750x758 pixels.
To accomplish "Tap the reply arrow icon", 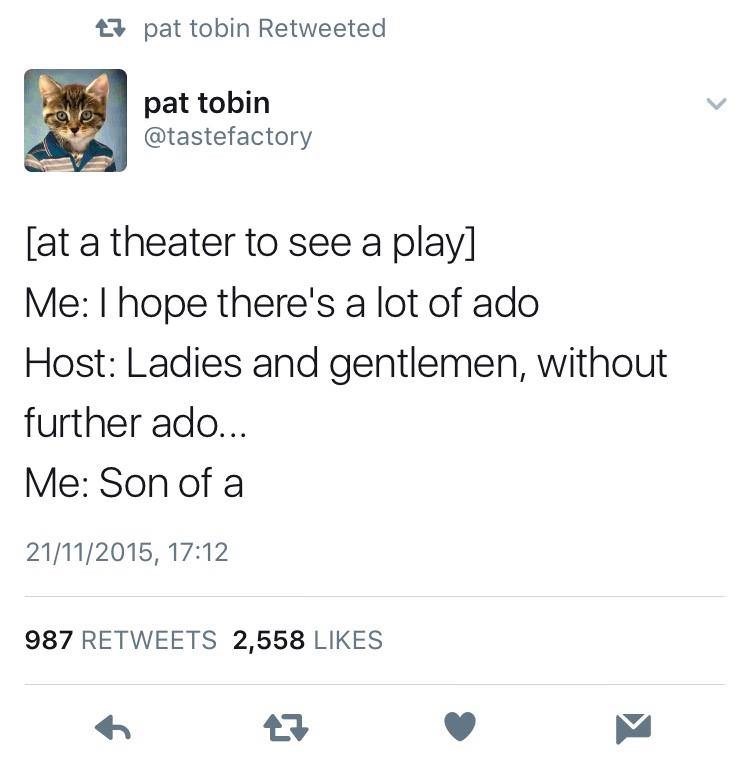I will (x=113, y=728).
